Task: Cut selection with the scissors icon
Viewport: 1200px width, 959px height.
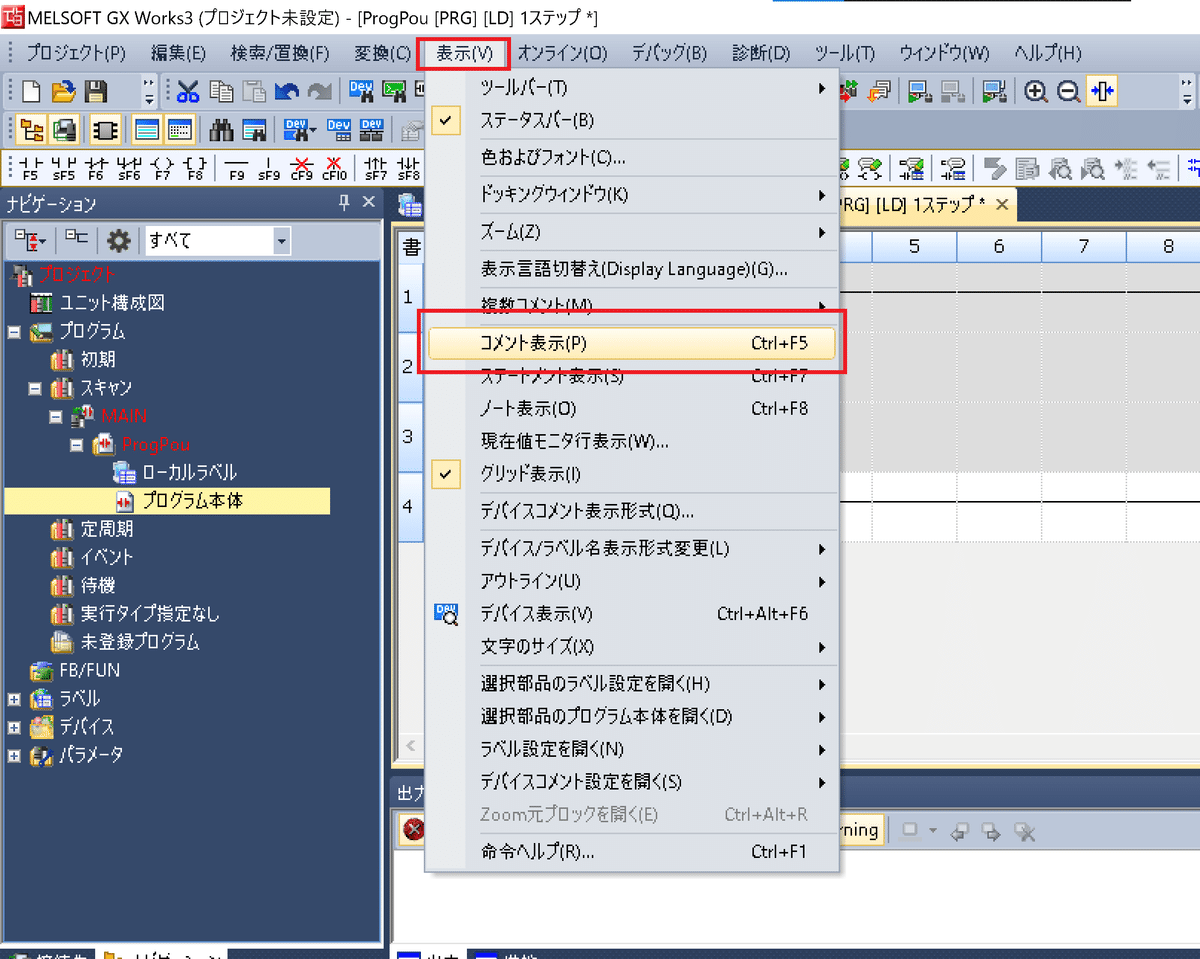Action: (188, 92)
